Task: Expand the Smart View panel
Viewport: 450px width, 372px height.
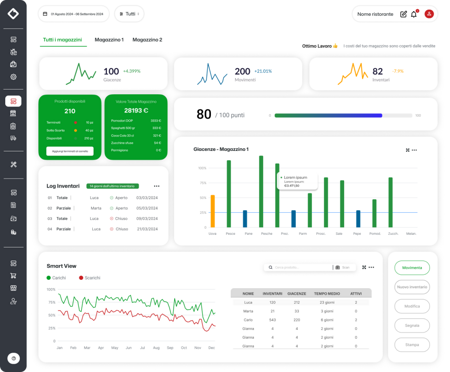Action: click(364, 267)
